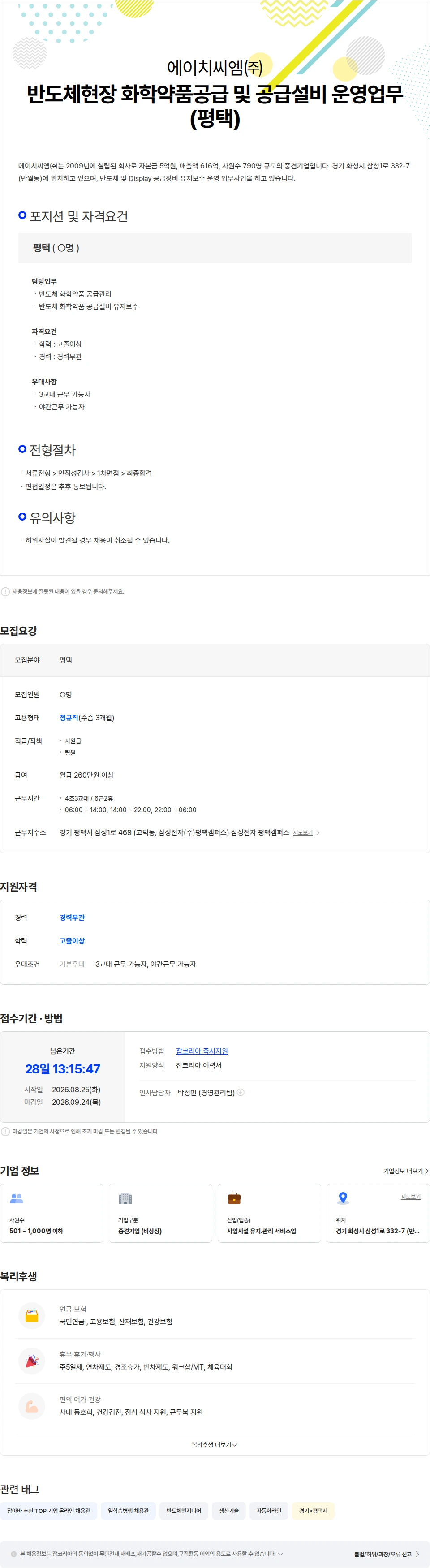Viewport: 430px width, 1568px height.
Task: Expand the copyright notice chevron in the footer
Action: [280, 1554]
